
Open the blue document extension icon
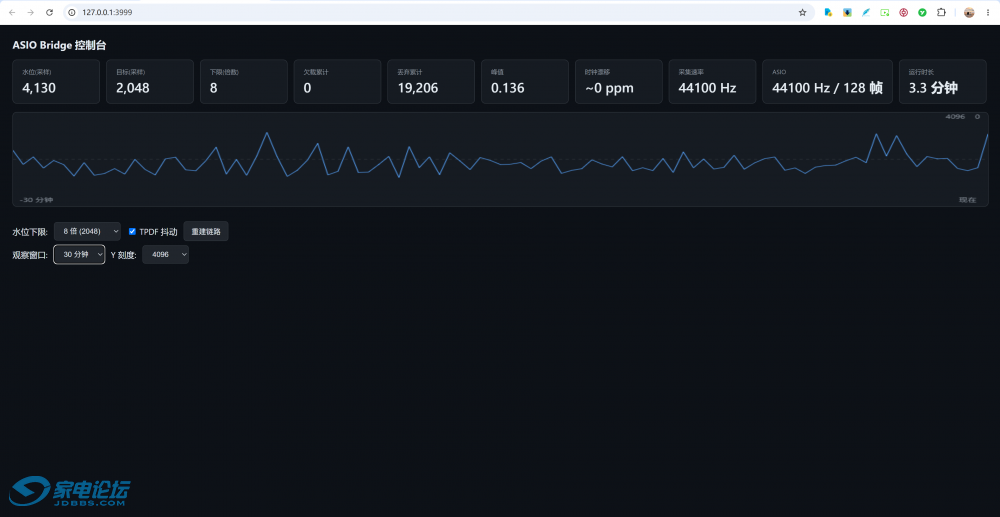tap(828, 12)
